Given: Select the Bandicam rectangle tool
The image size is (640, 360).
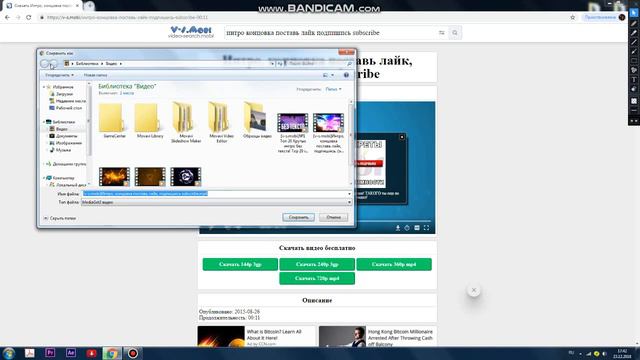Looking at the screenshot, I should 633,61.
